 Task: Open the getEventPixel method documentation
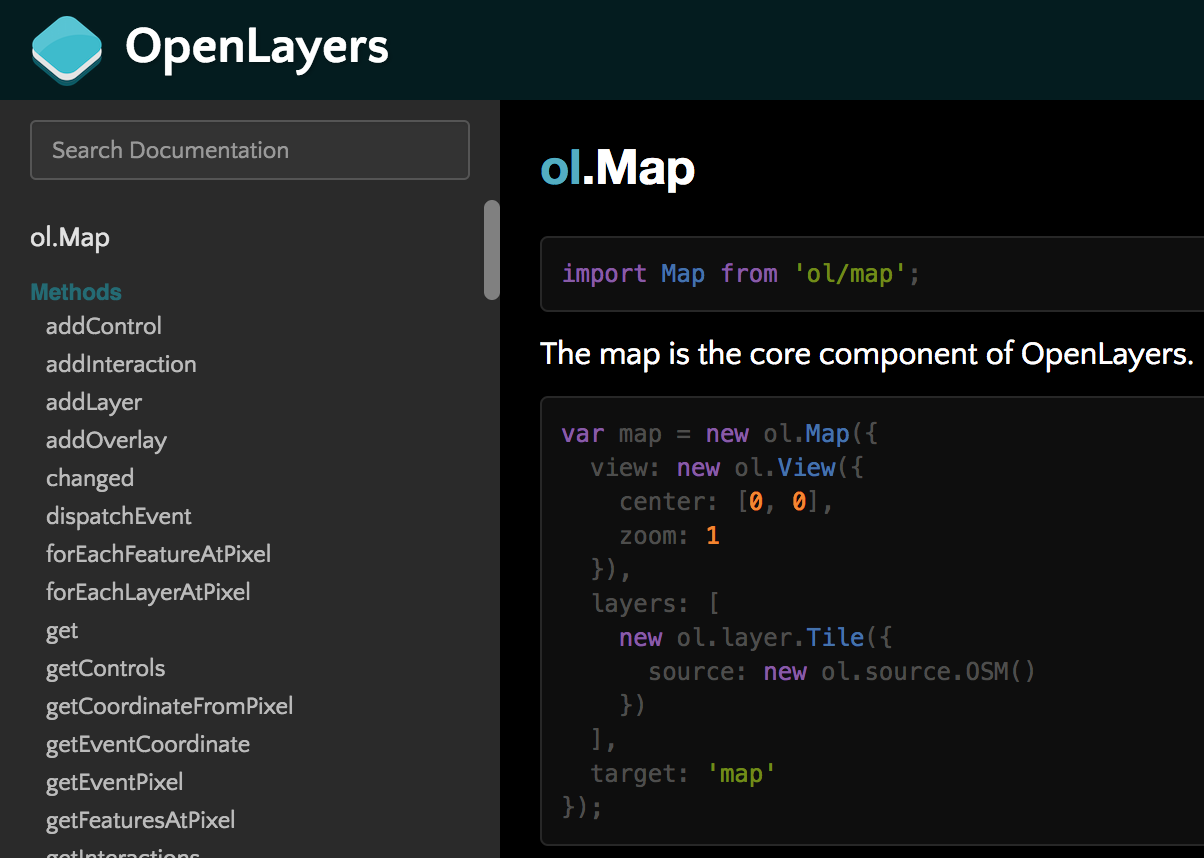click(x=114, y=782)
